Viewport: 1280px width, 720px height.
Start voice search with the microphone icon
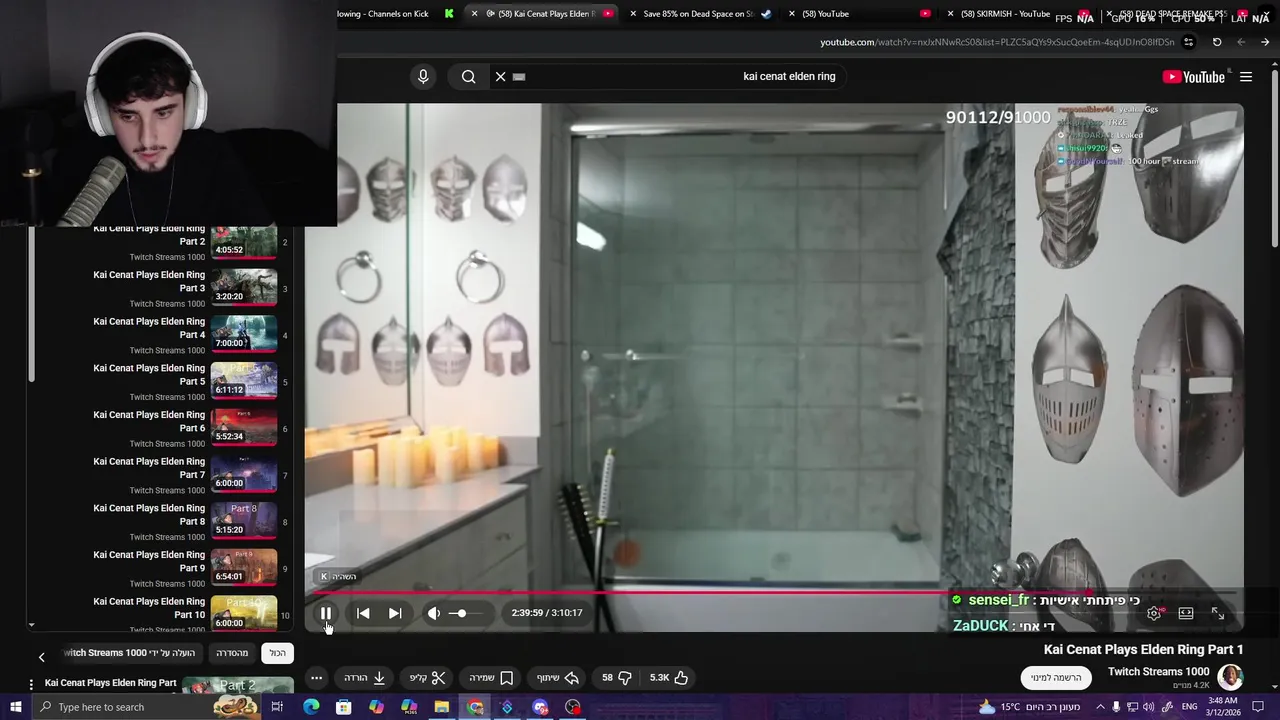click(x=423, y=76)
